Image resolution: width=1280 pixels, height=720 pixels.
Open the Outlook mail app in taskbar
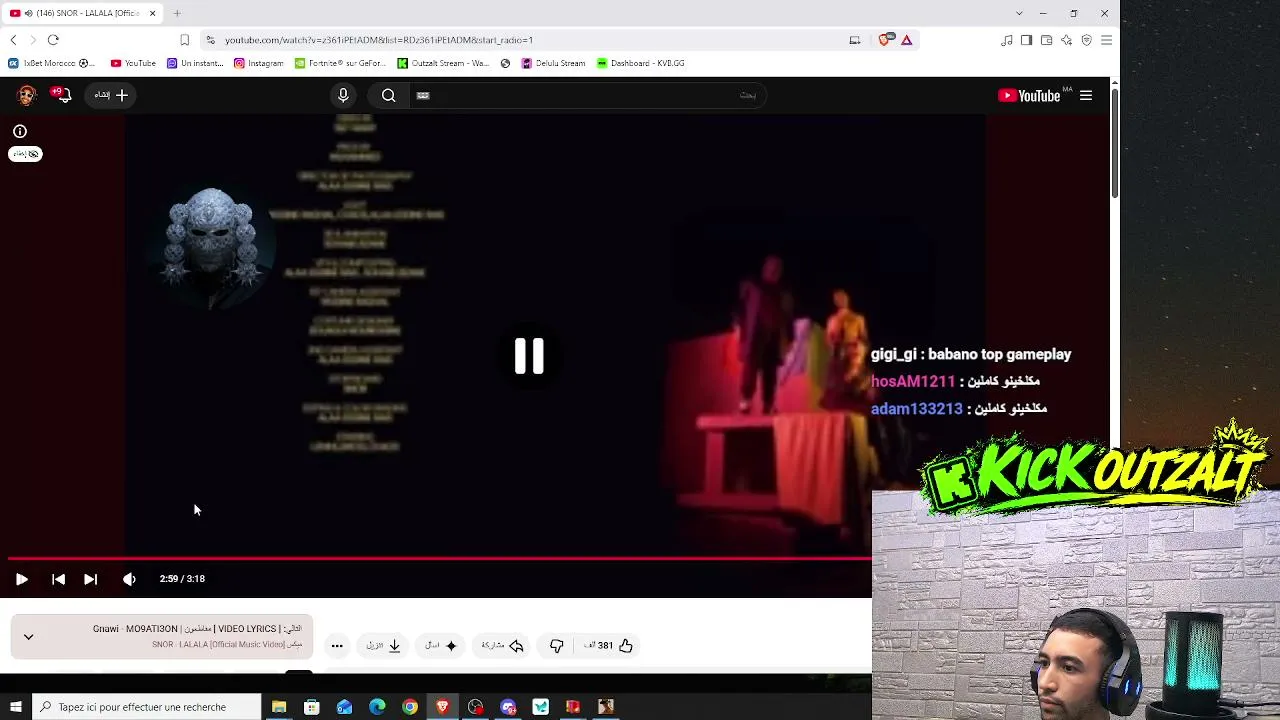point(344,707)
